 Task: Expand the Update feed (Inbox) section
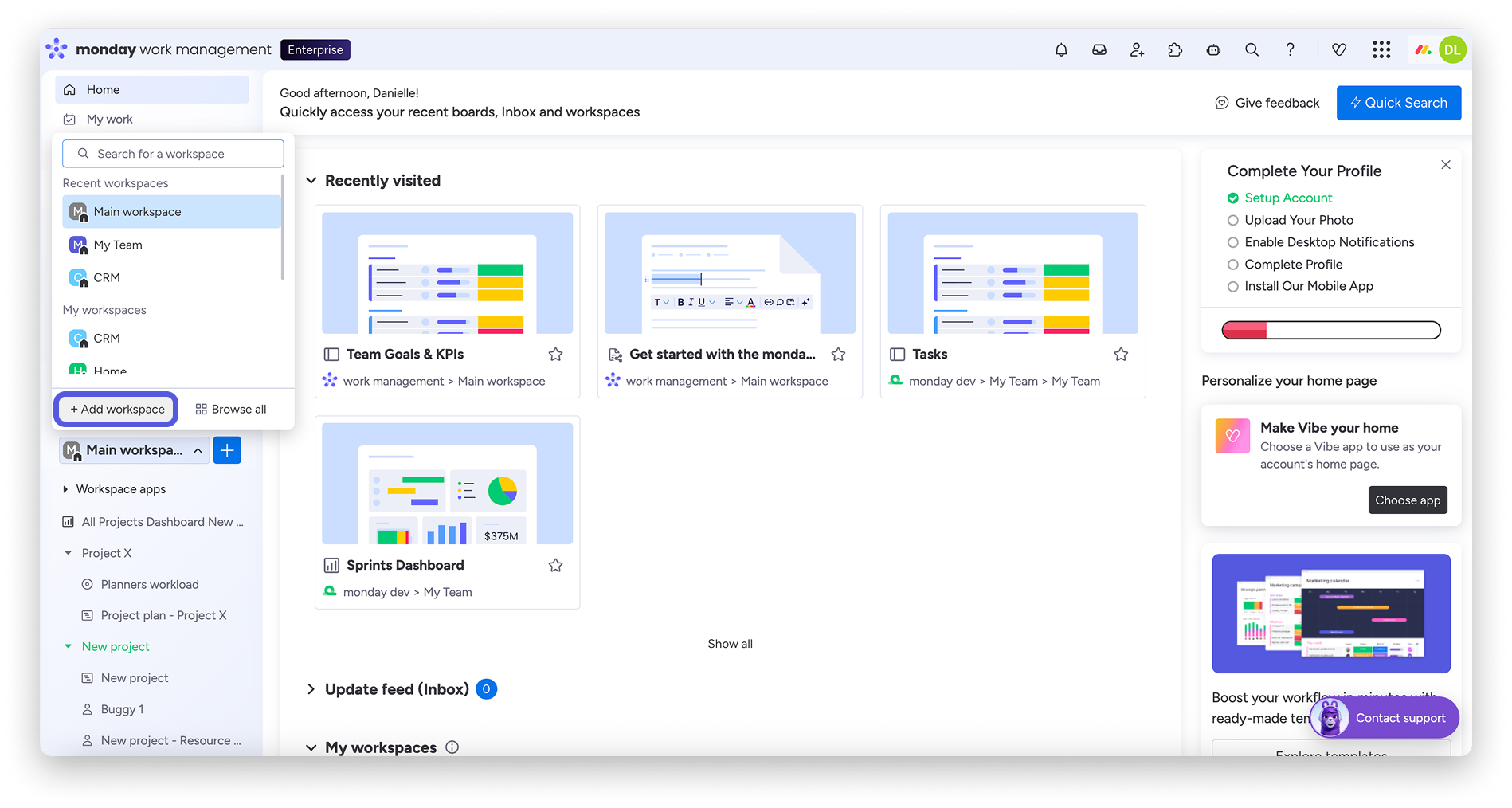311,689
